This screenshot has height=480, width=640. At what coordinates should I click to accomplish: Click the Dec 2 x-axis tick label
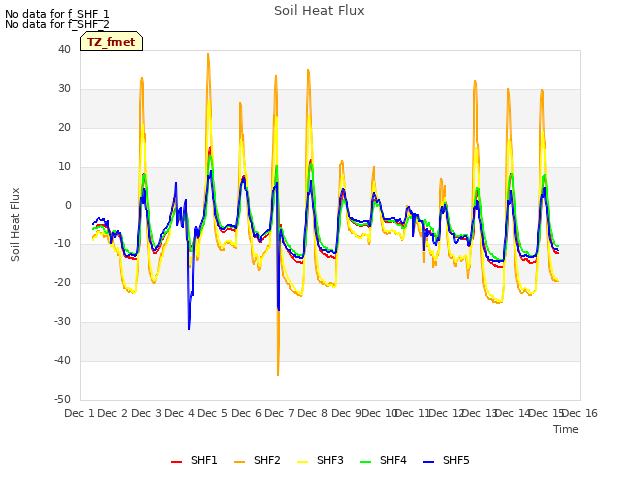(x=113, y=413)
